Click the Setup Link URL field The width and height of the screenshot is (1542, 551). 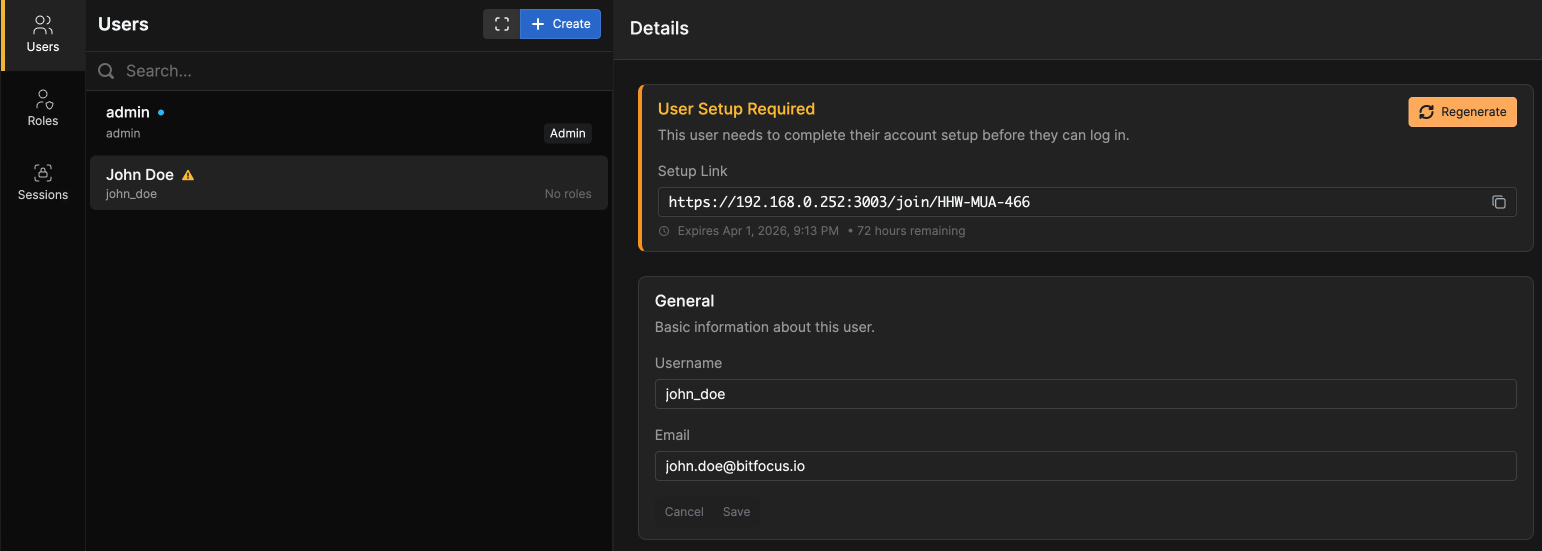click(x=1087, y=202)
